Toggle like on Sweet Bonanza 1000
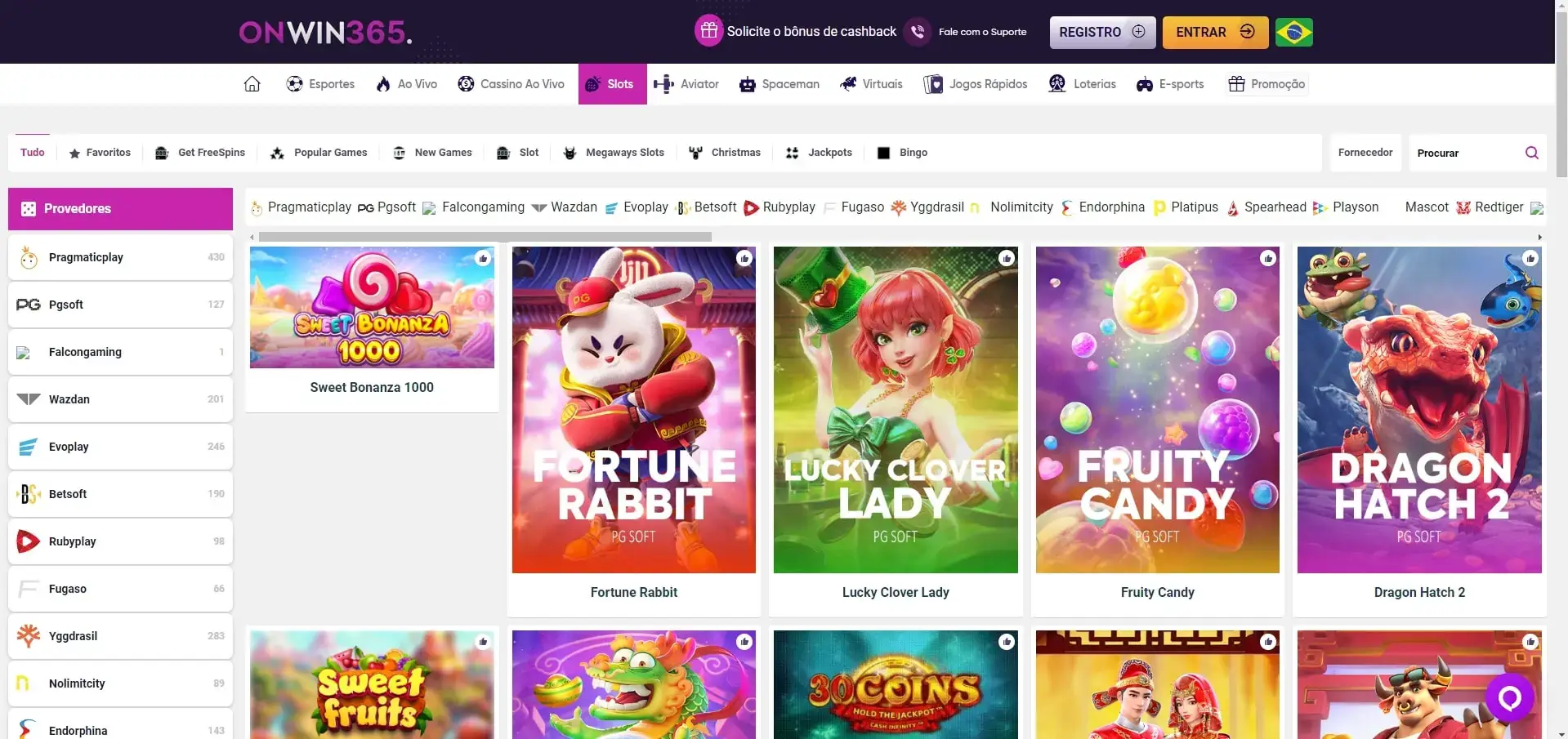 [x=483, y=258]
